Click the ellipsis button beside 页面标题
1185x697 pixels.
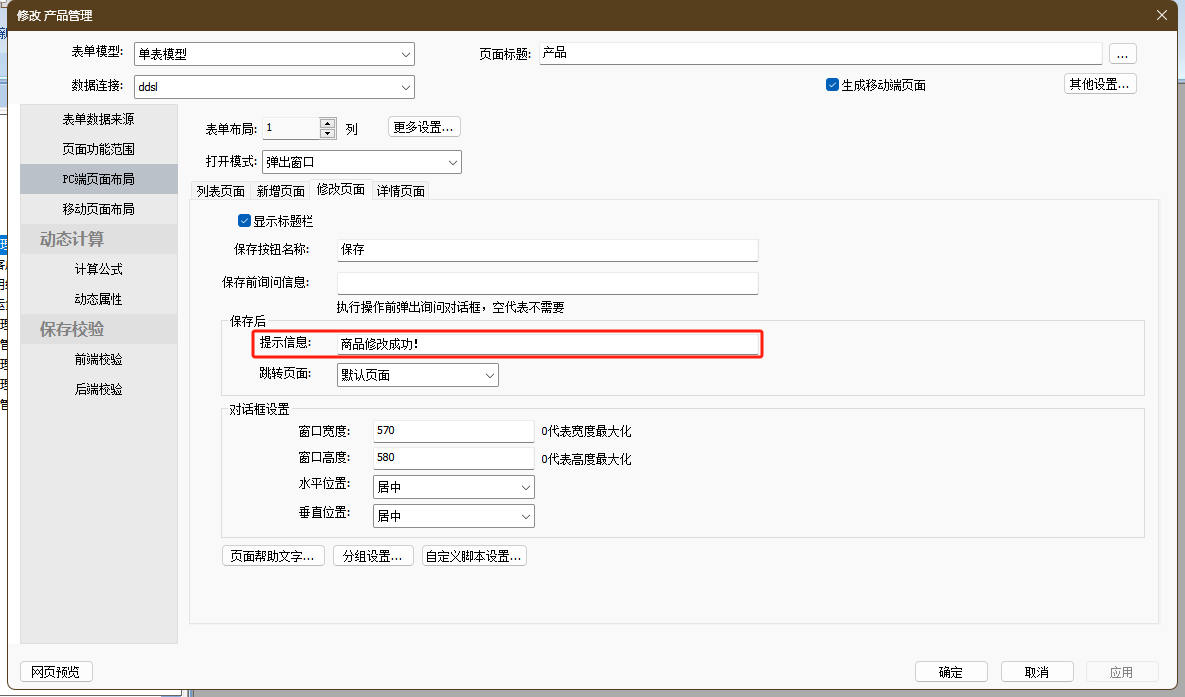(1122, 54)
